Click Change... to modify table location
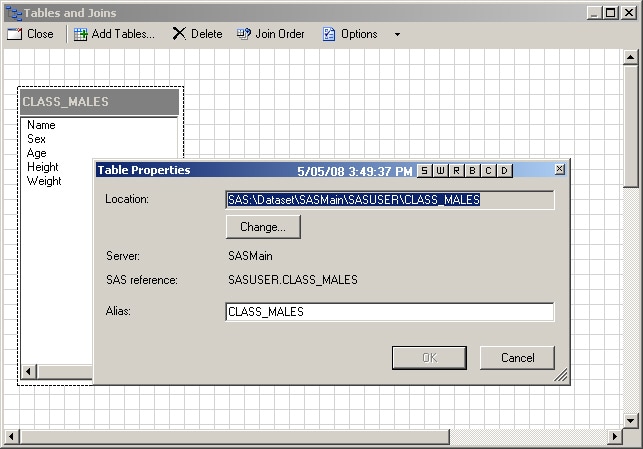 263,227
